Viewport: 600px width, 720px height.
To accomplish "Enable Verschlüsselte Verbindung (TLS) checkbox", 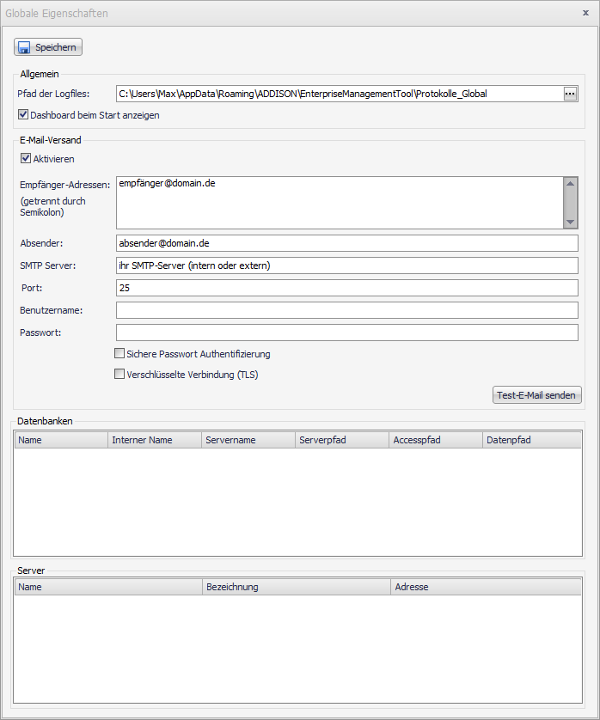I will coord(119,374).
